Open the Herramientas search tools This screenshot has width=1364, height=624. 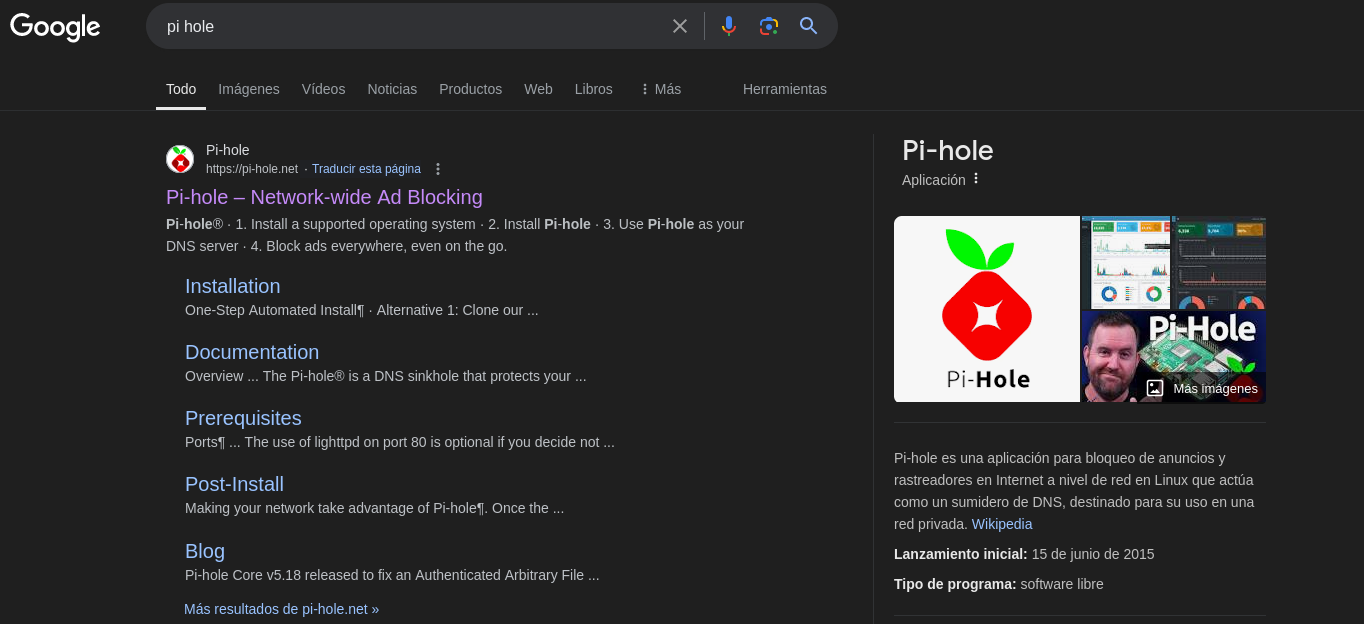point(785,89)
